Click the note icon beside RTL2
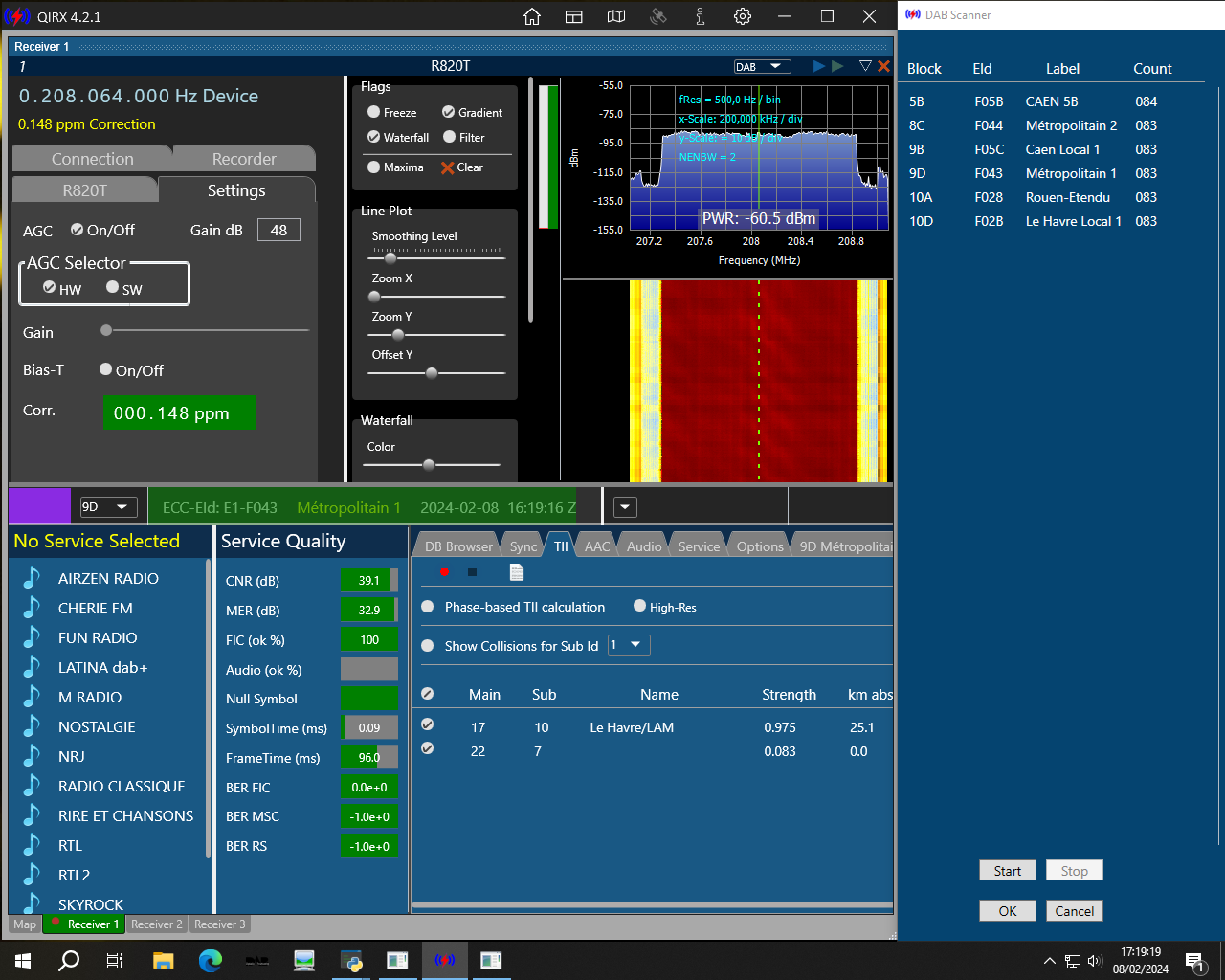1225x980 pixels. (32, 875)
